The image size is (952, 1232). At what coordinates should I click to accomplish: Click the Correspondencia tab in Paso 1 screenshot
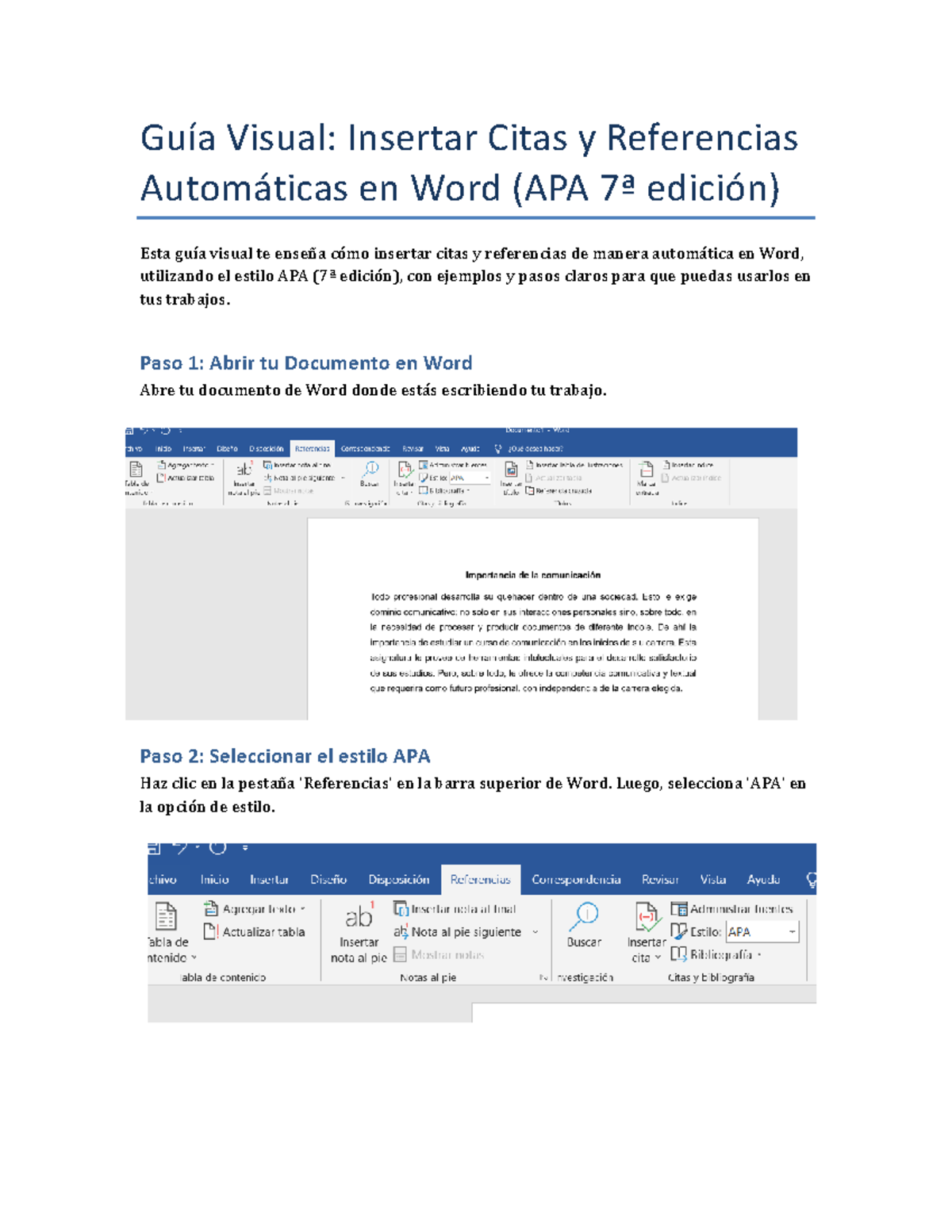365,449
